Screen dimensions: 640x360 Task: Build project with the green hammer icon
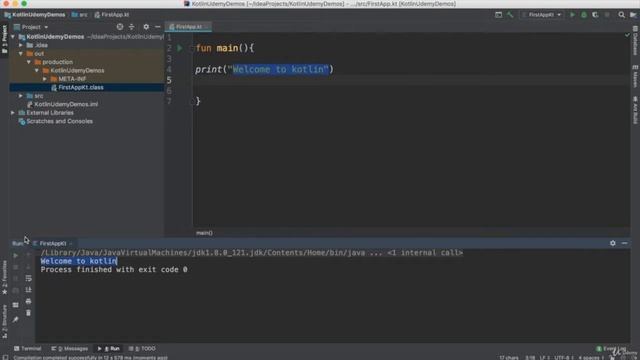510,15
